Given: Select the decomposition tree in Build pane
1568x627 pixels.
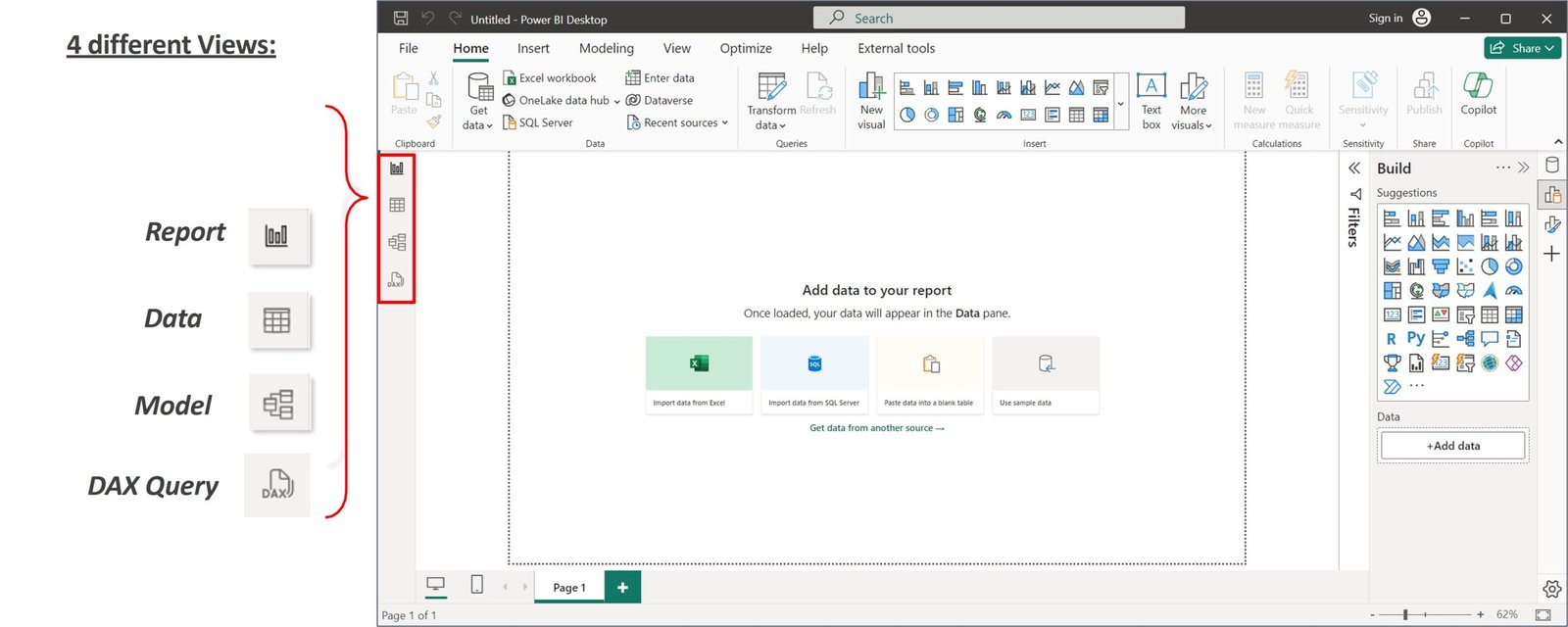Looking at the screenshot, I should point(1465,339).
